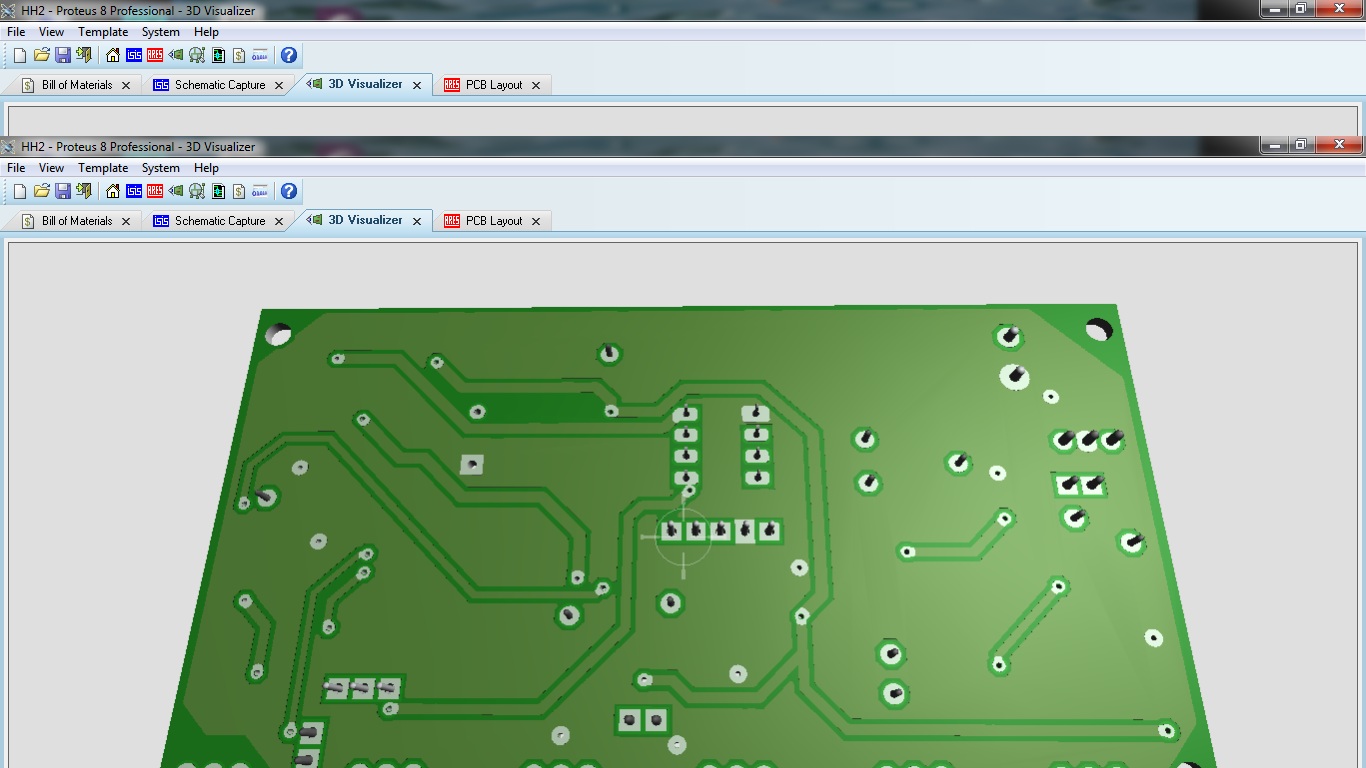Close PCB Layout tab in back window
The height and width of the screenshot is (768, 1366).
click(536, 85)
